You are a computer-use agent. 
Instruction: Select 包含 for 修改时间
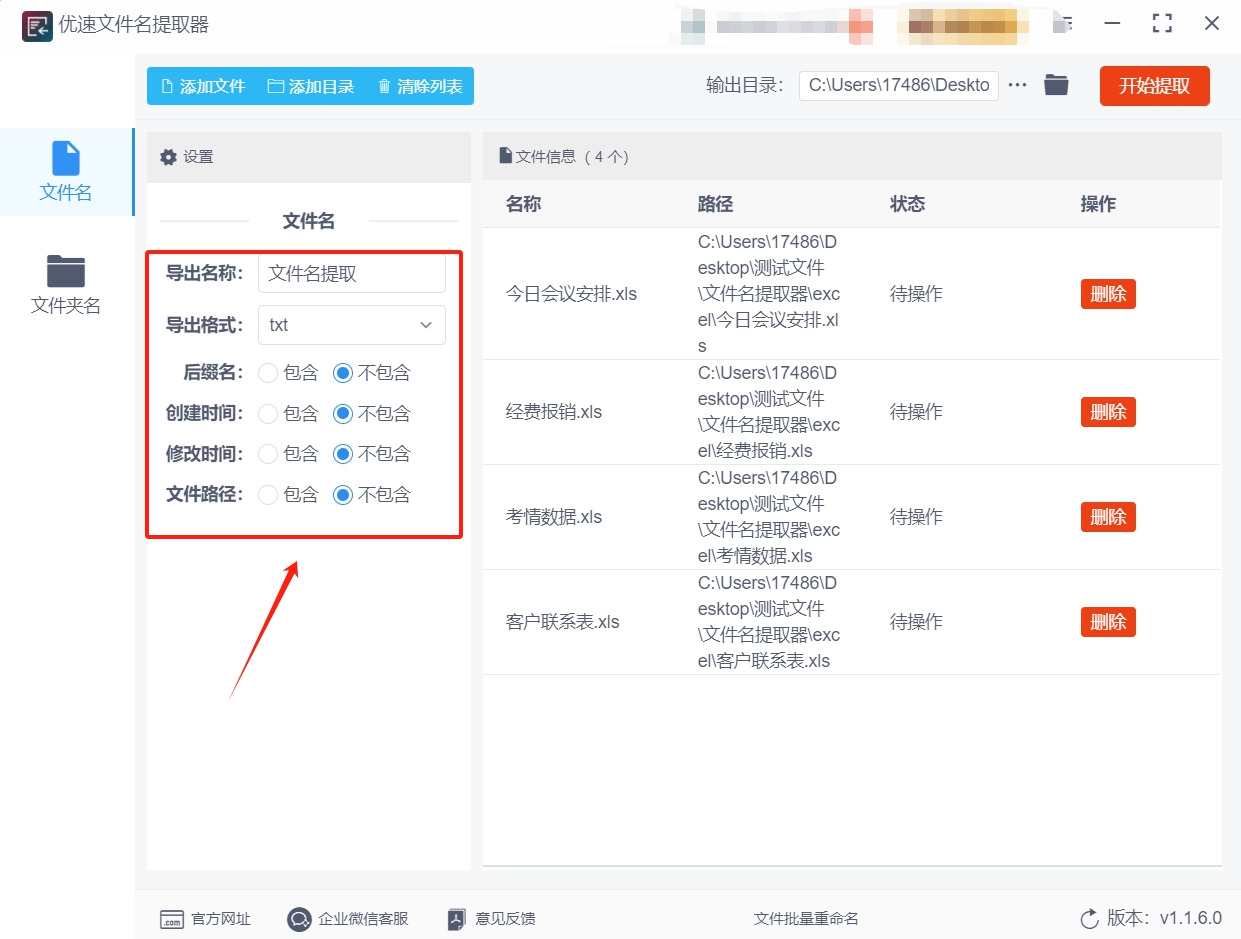click(x=268, y=454)
